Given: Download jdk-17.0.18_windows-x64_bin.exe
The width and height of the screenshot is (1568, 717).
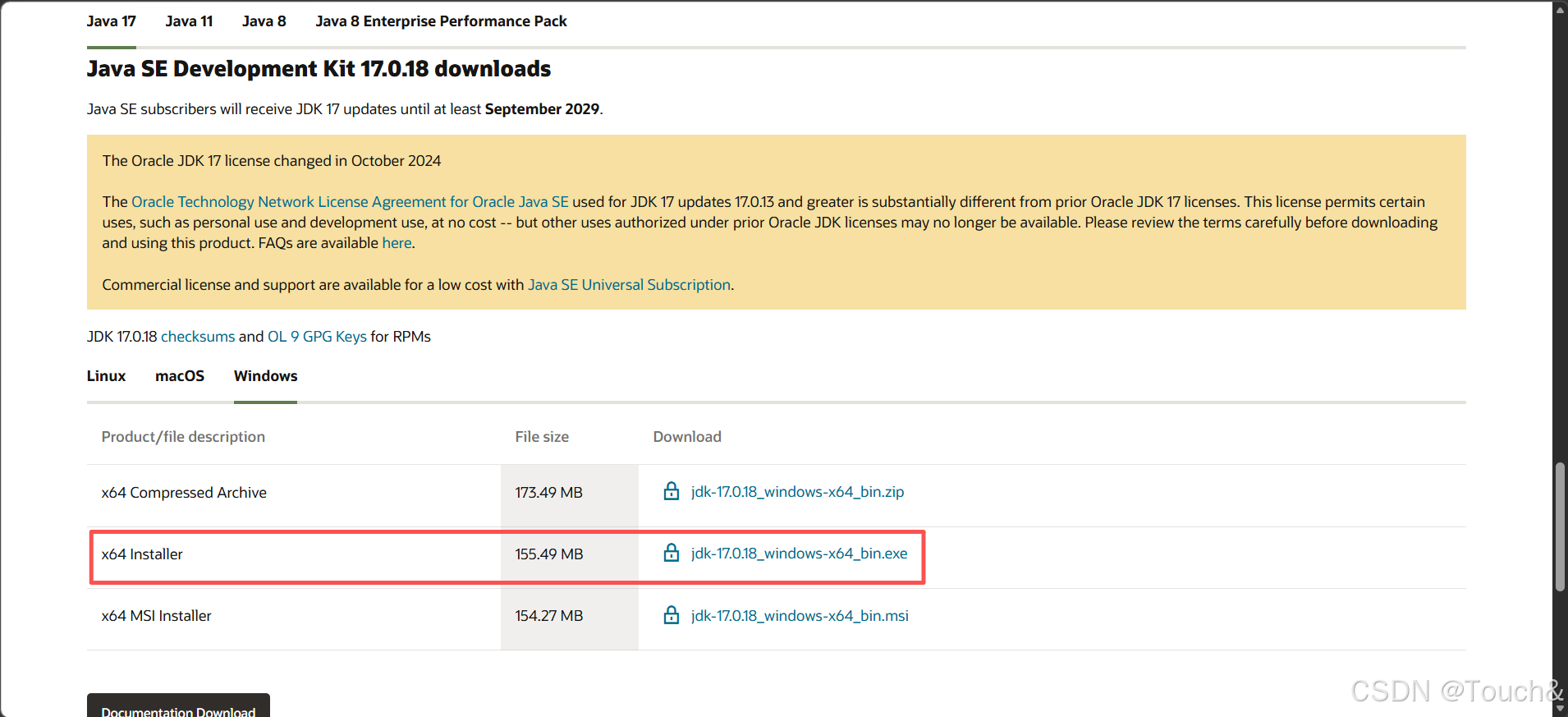Looking at the screenshot, I should point(799,554).
